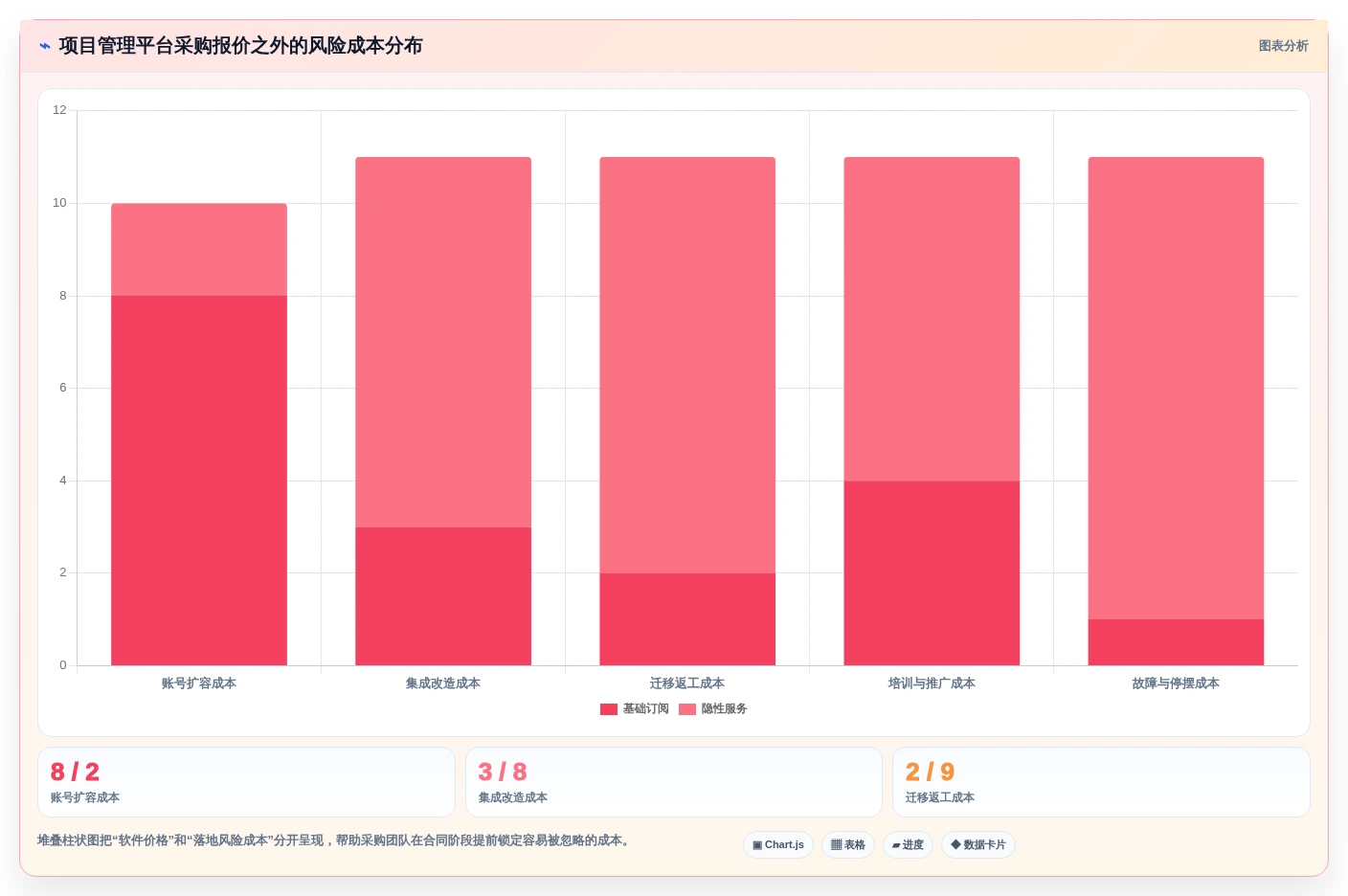The width and height of the screenshot is (1348, 896).
Task: Click the 图表分析 label
Action: (x=1283, y=46)
